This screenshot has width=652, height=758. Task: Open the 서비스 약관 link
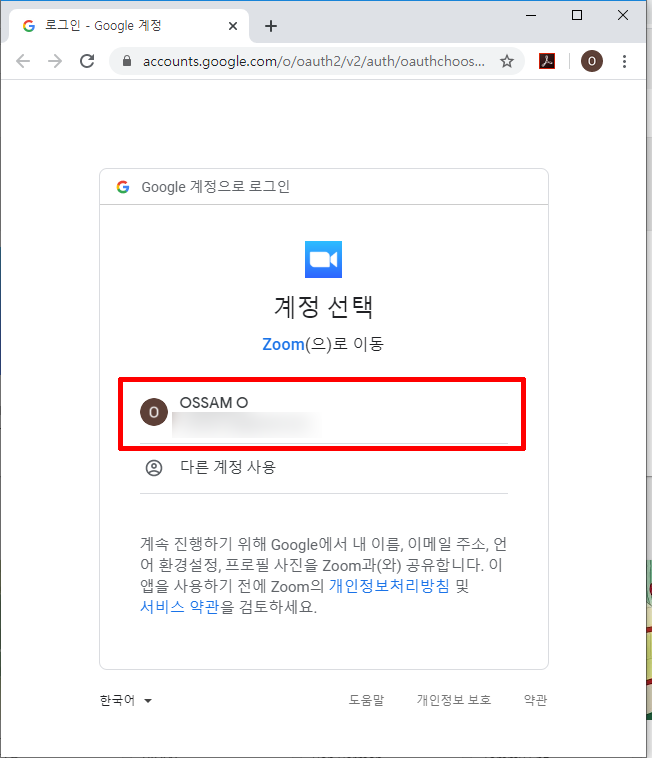click(179, 606)
